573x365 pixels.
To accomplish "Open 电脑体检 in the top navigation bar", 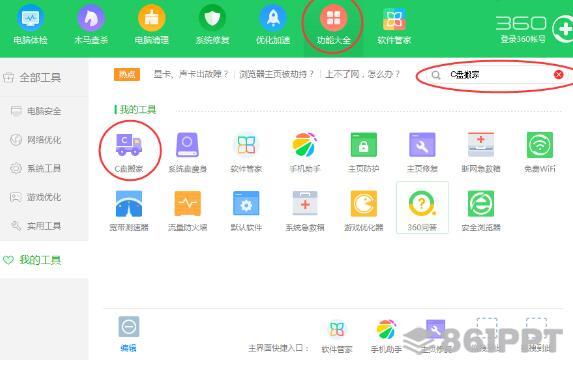I will (30, 26).
